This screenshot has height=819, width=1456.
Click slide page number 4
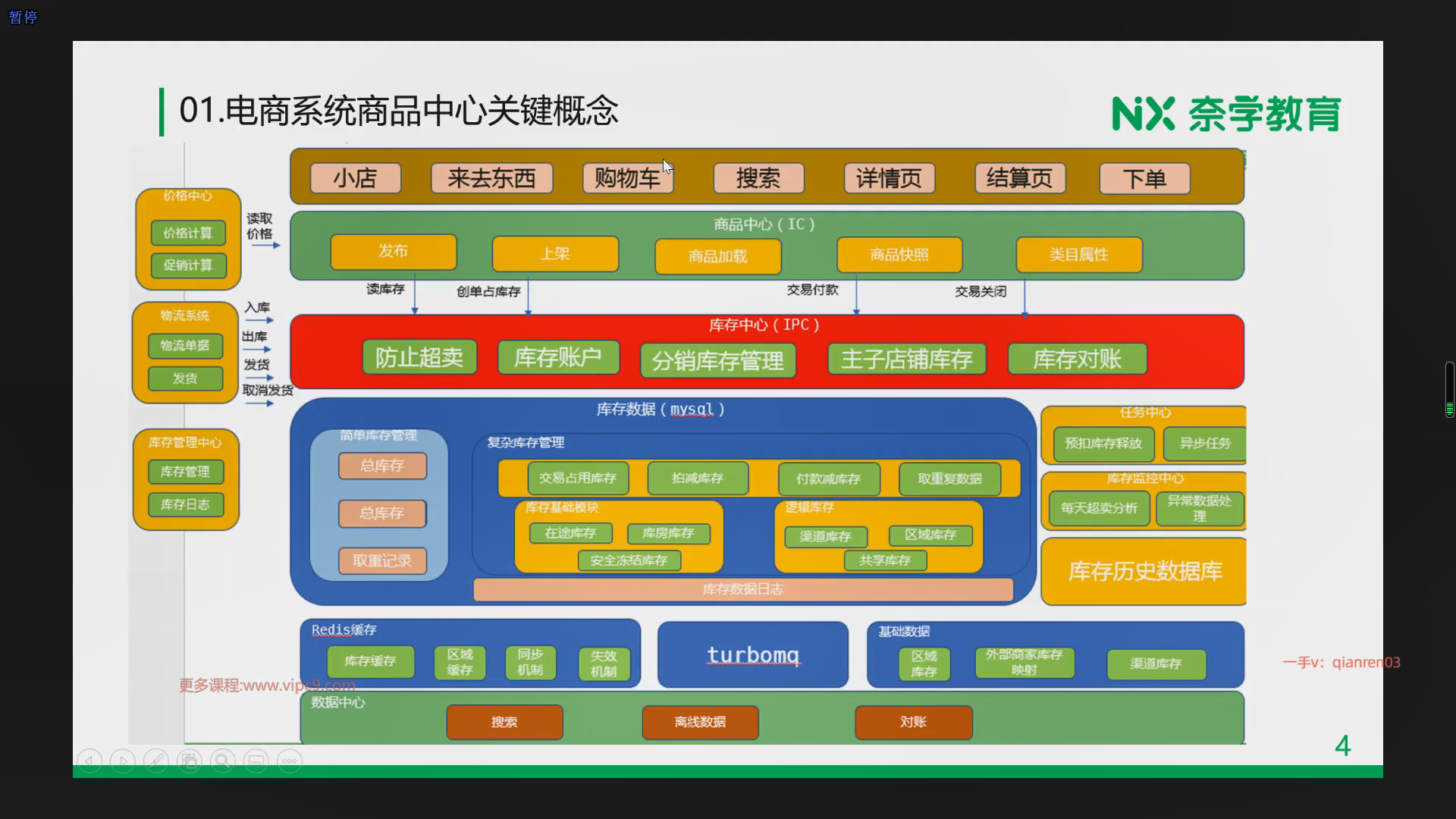[1342, 746]
